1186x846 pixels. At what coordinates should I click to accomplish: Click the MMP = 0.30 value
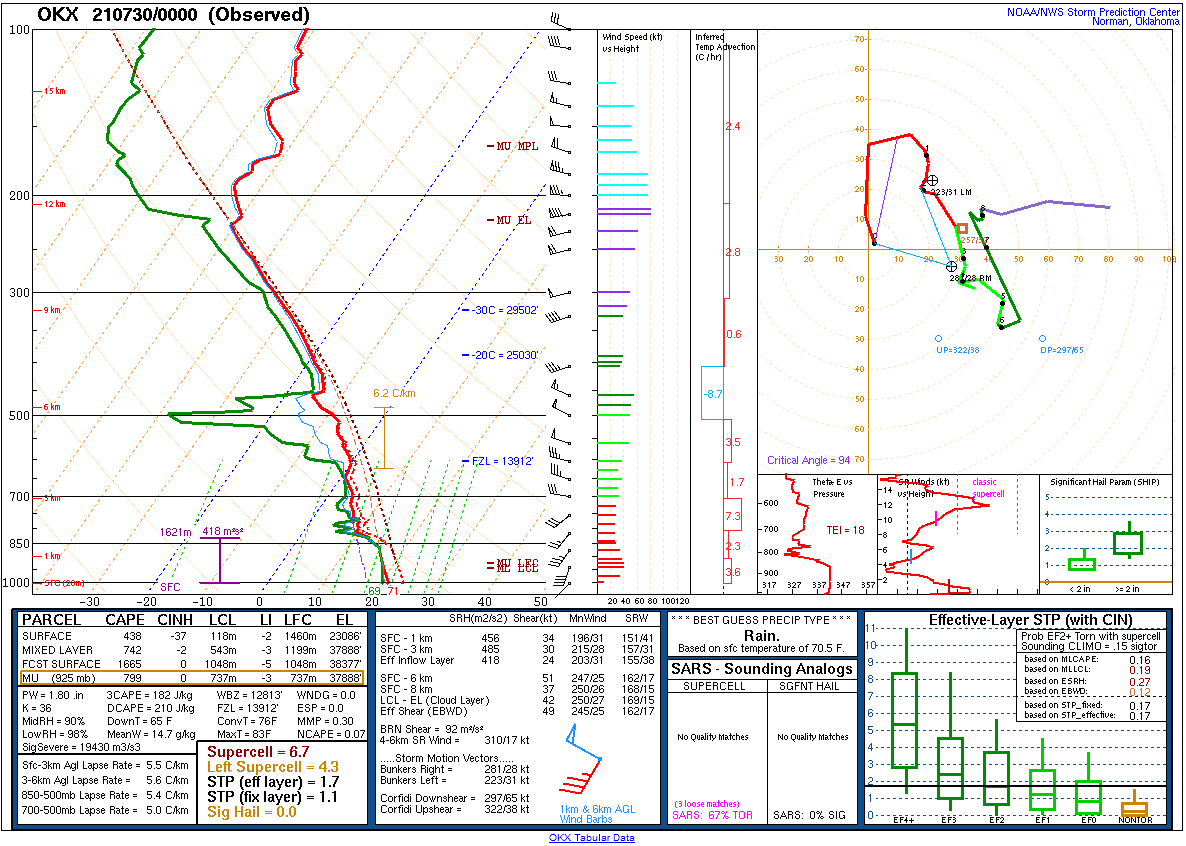pos(325,721)
